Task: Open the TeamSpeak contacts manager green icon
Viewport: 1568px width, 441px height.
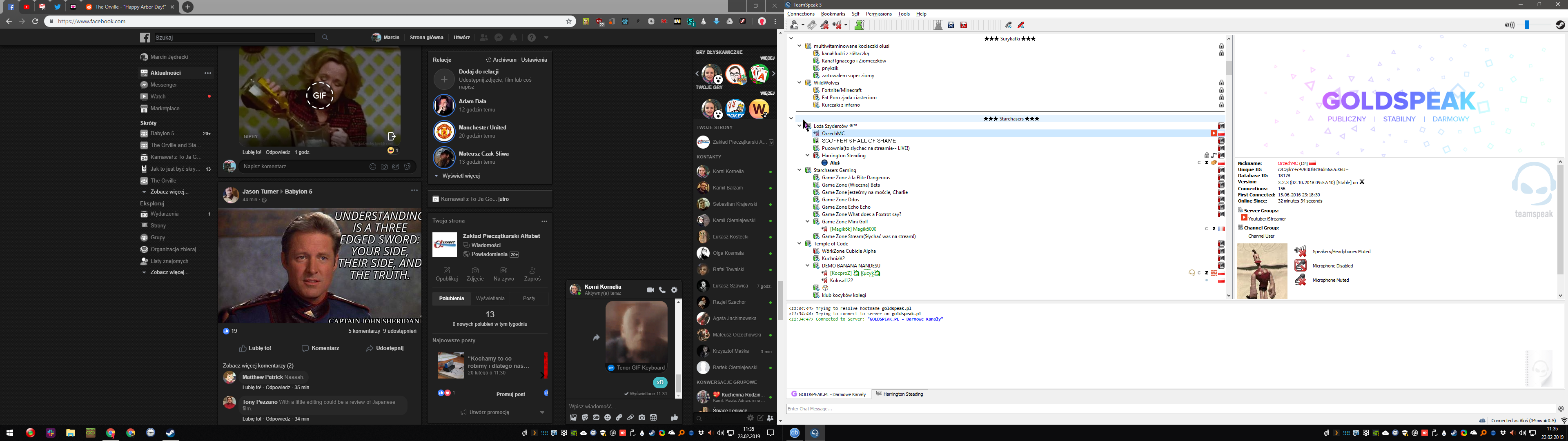Action: (x=859, y=25)
